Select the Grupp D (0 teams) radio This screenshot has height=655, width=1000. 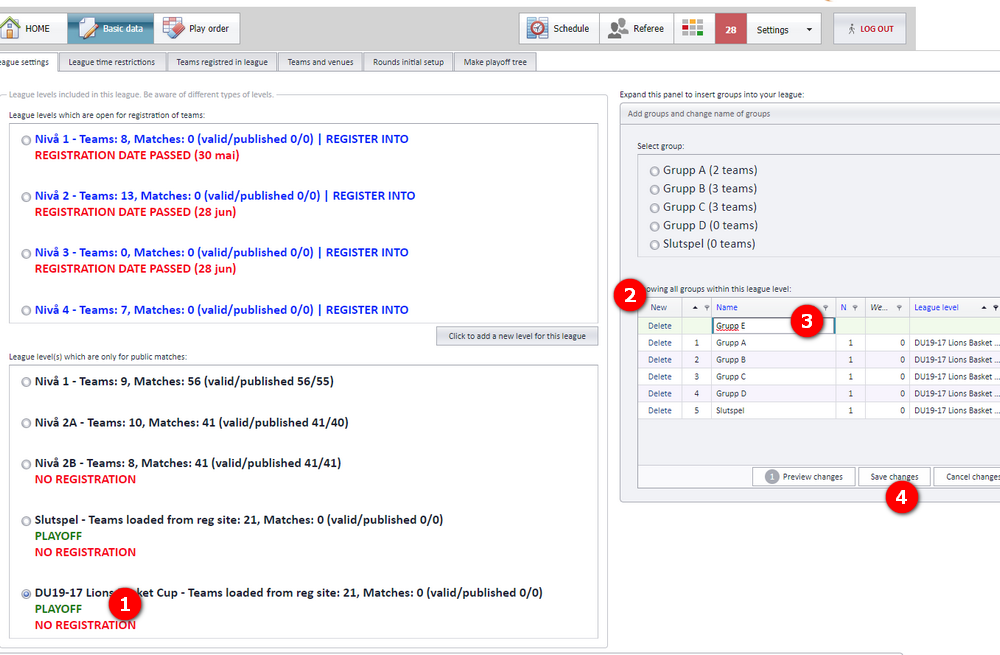pos(654,226)
